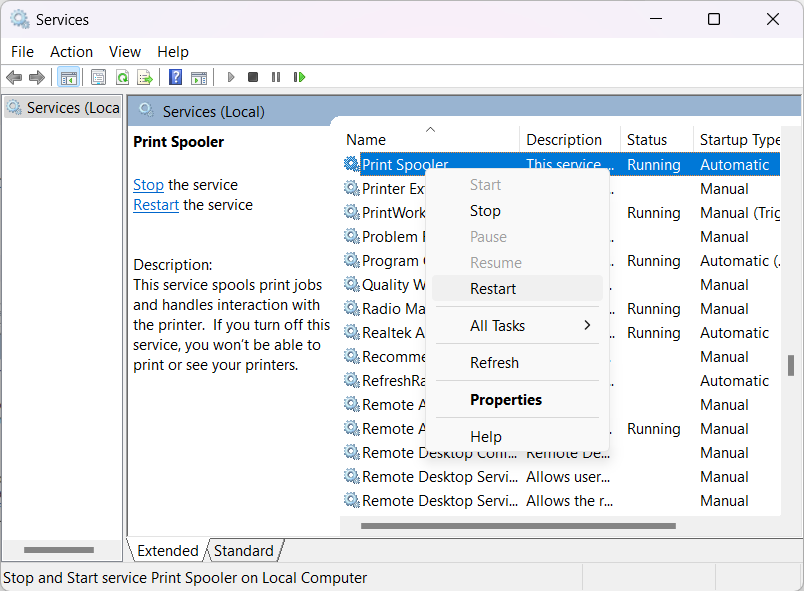Select the Print Spooler service row name
The width and height of the screenshot is (804, 591).
coord(405,165)
